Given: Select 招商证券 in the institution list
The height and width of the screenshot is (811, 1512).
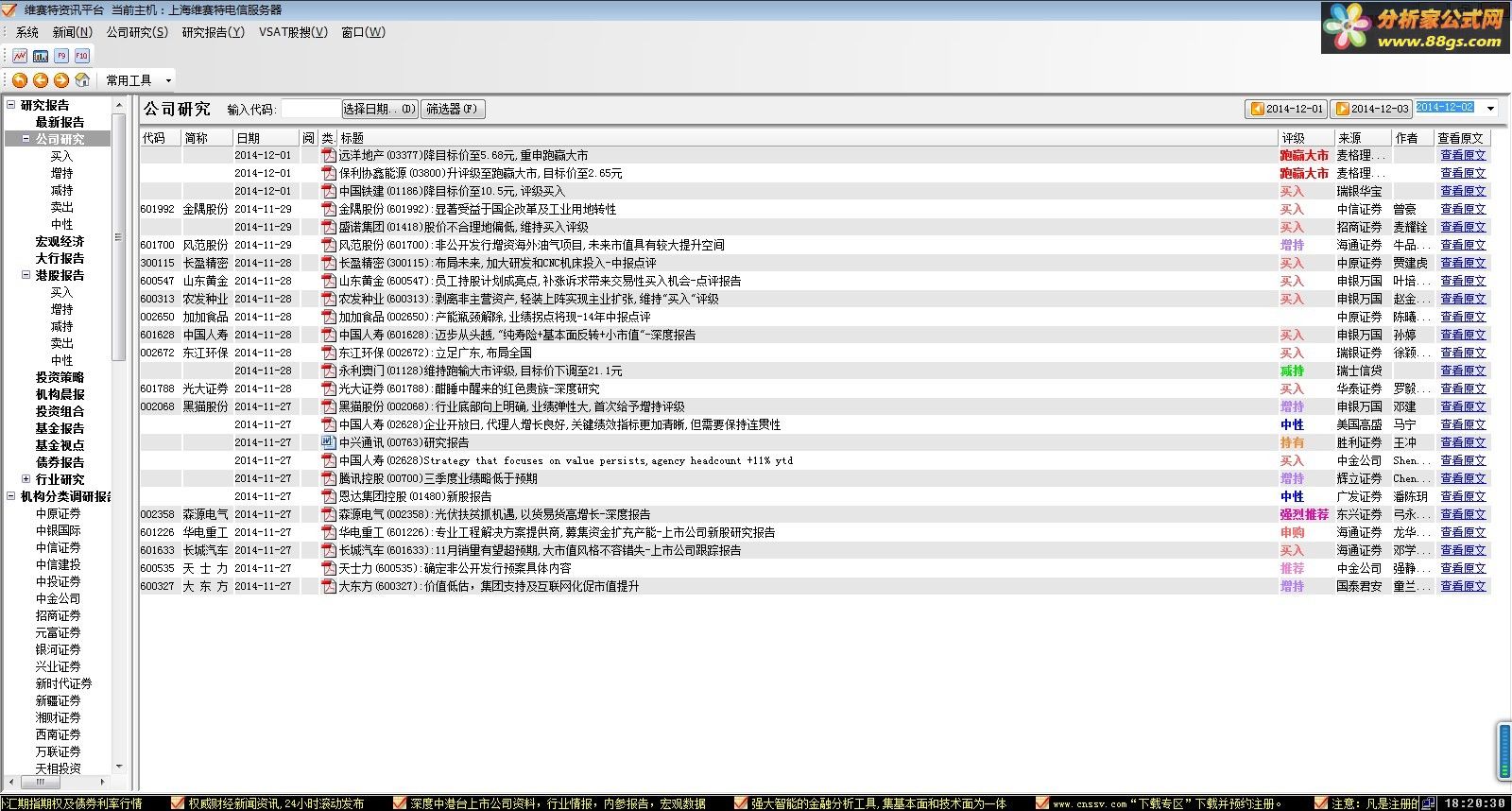Looking at the screenshot, I should pos(59,615).
